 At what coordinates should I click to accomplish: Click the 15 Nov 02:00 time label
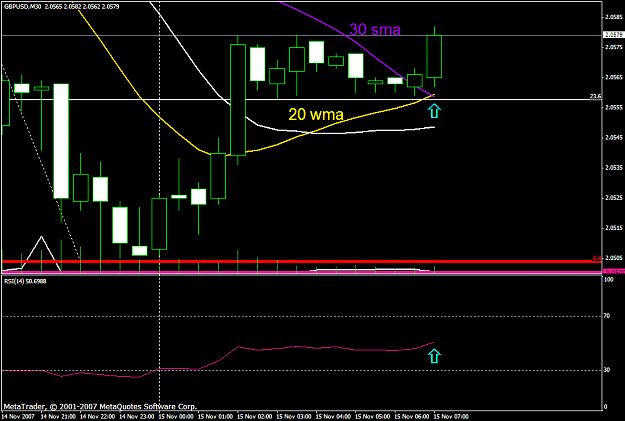[x=255, y=417]
